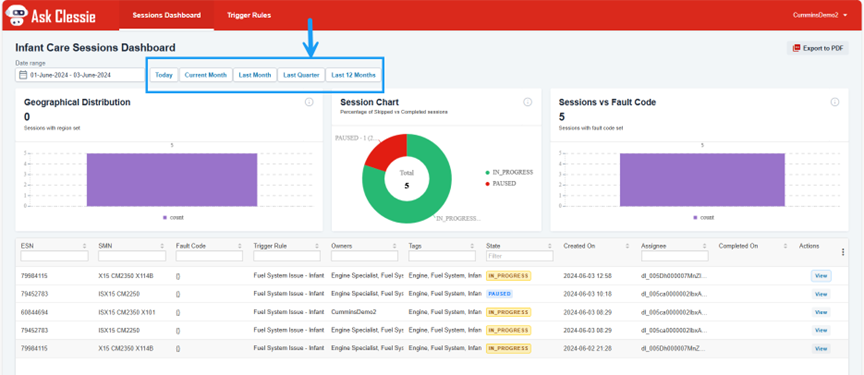
Task: Focus the Owners filter box
Action: (x=365, y=256)
